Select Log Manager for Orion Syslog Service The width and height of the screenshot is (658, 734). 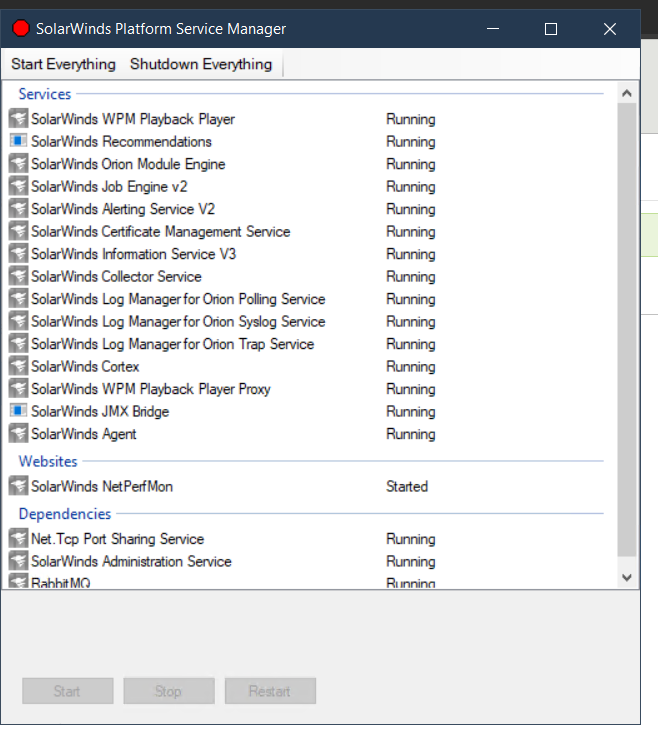tap(178, 321)
